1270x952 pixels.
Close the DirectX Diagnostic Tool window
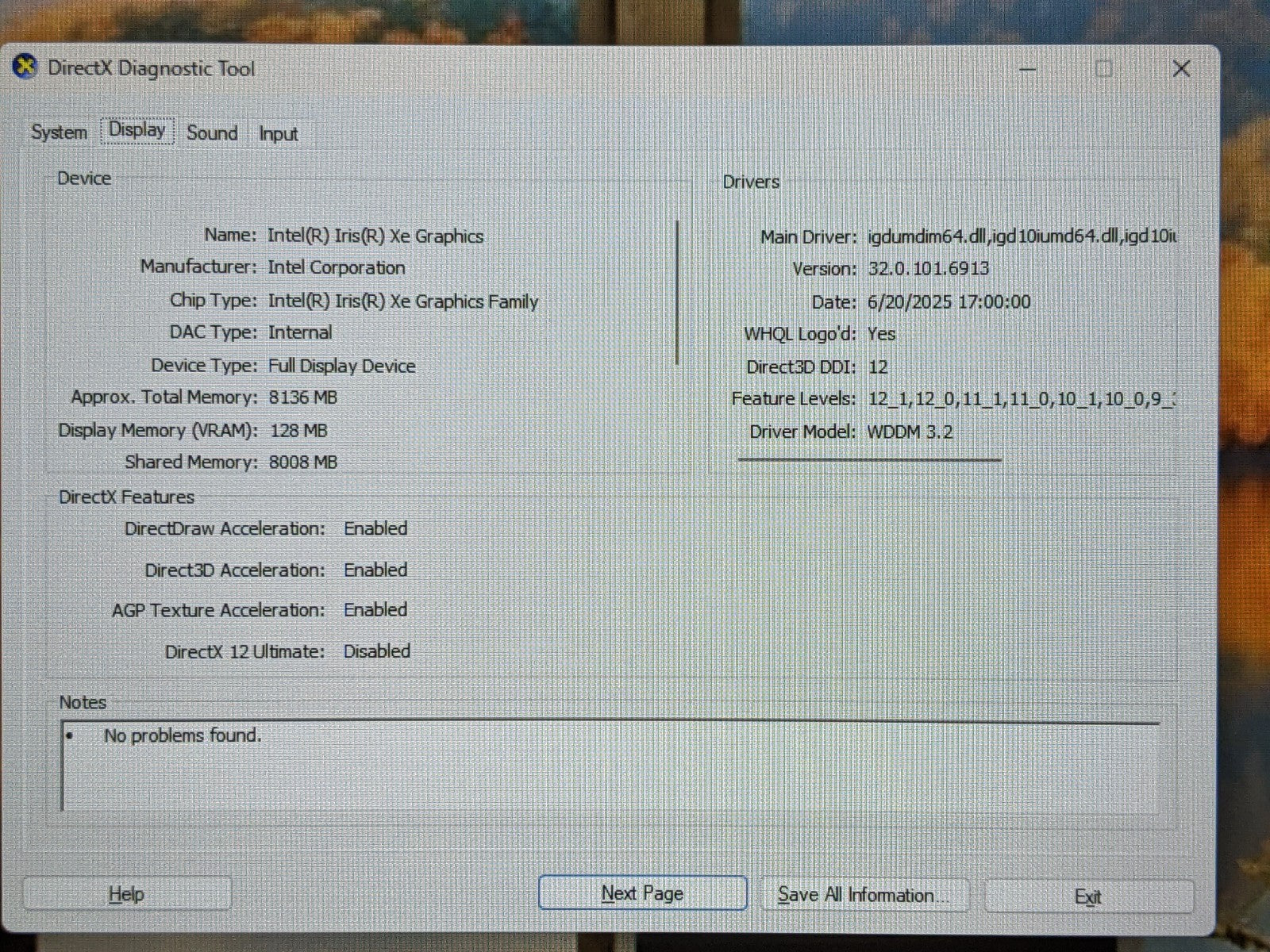[x=1181, y=69]
